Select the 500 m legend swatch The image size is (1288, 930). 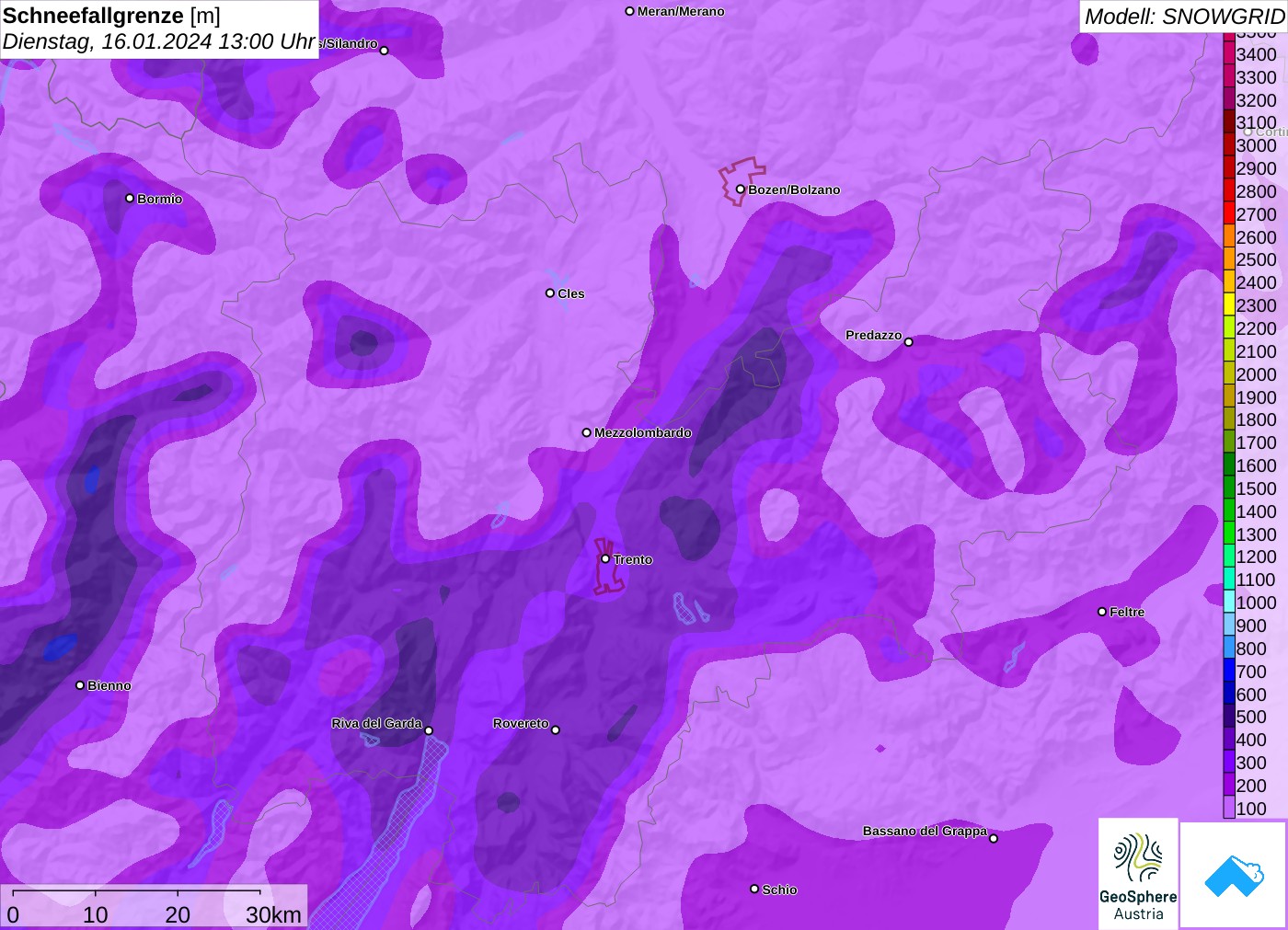(x=1229, y=717)
